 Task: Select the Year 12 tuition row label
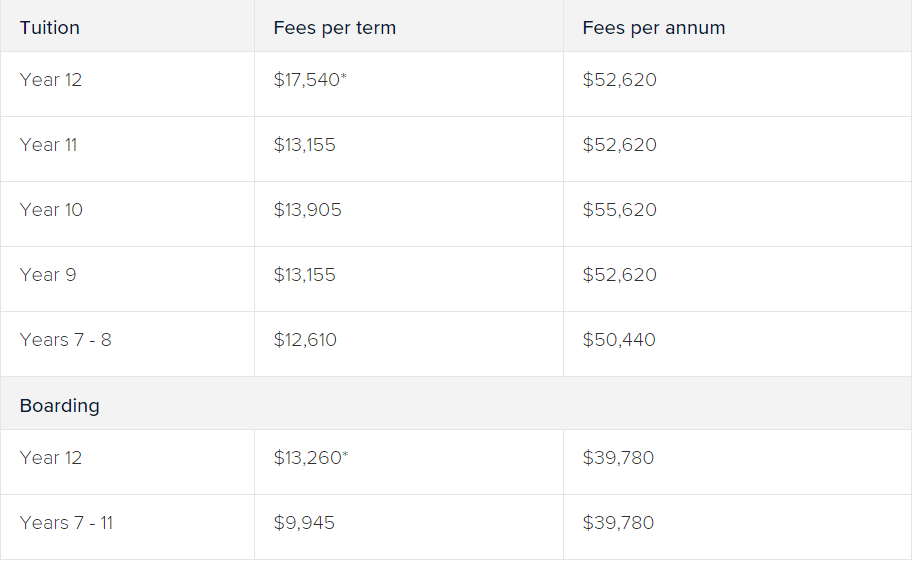click(x=51, y=80)
